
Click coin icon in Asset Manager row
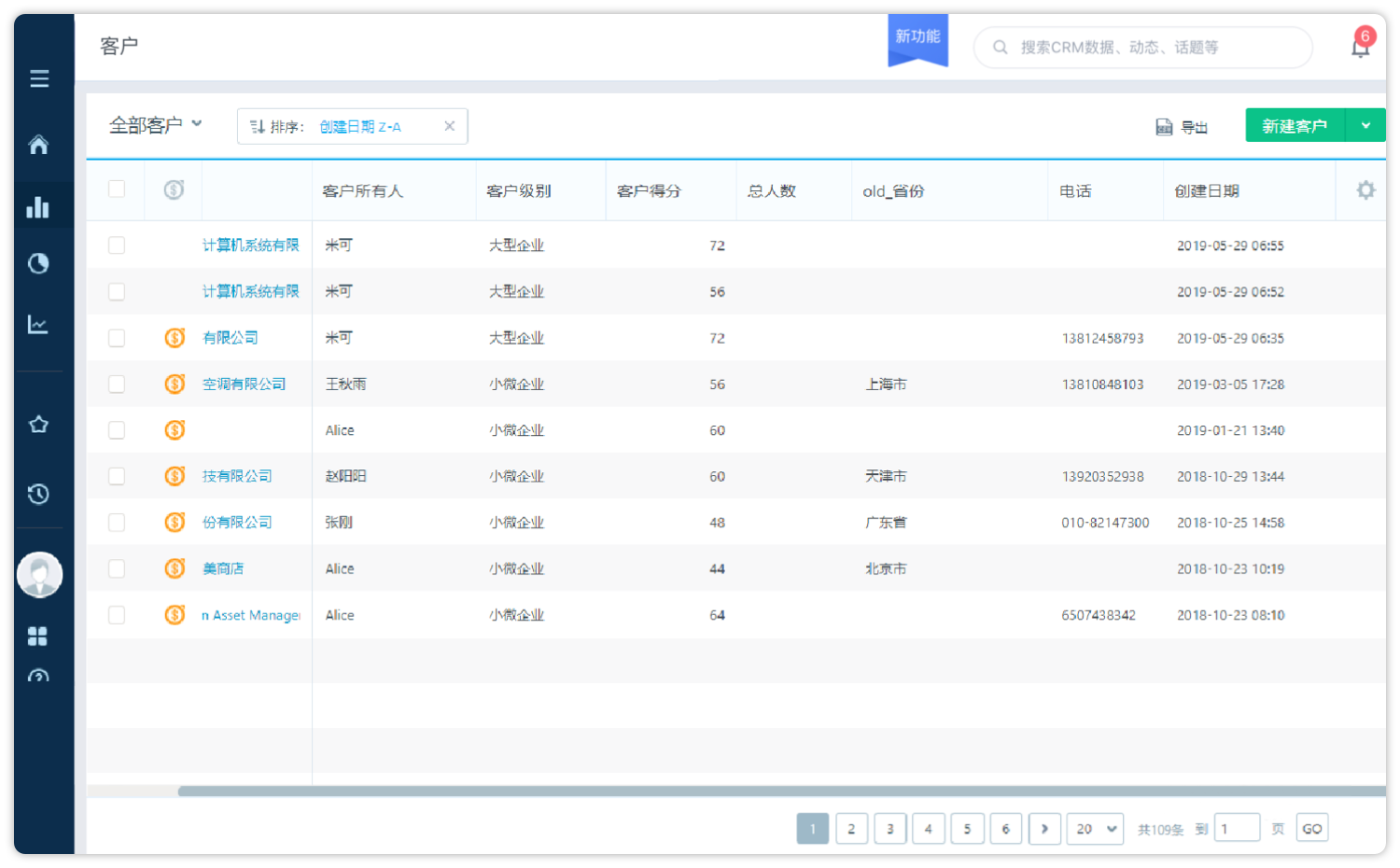175,614
